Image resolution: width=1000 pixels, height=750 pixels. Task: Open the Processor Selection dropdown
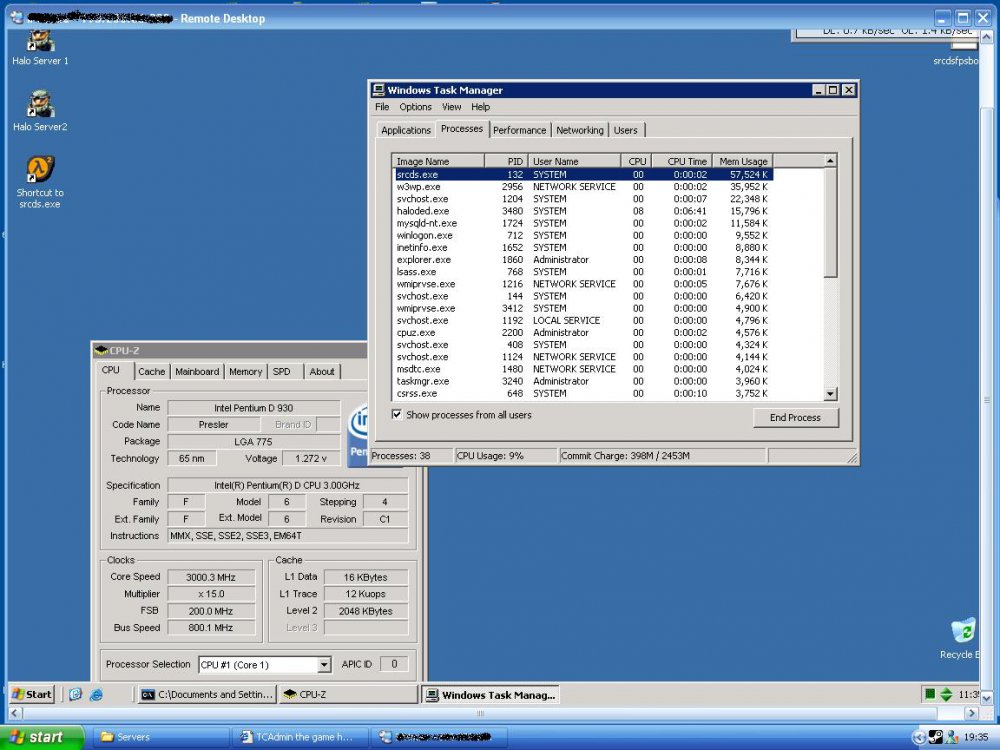323,665
